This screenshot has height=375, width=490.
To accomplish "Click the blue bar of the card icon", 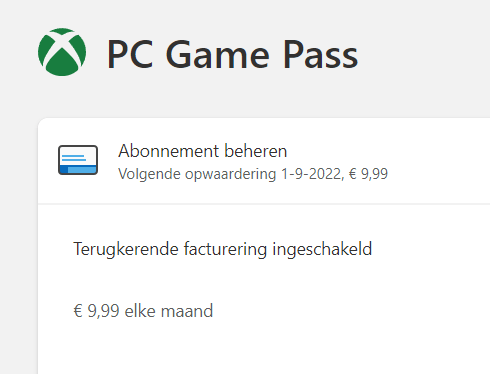I will [x=78, y=170].
